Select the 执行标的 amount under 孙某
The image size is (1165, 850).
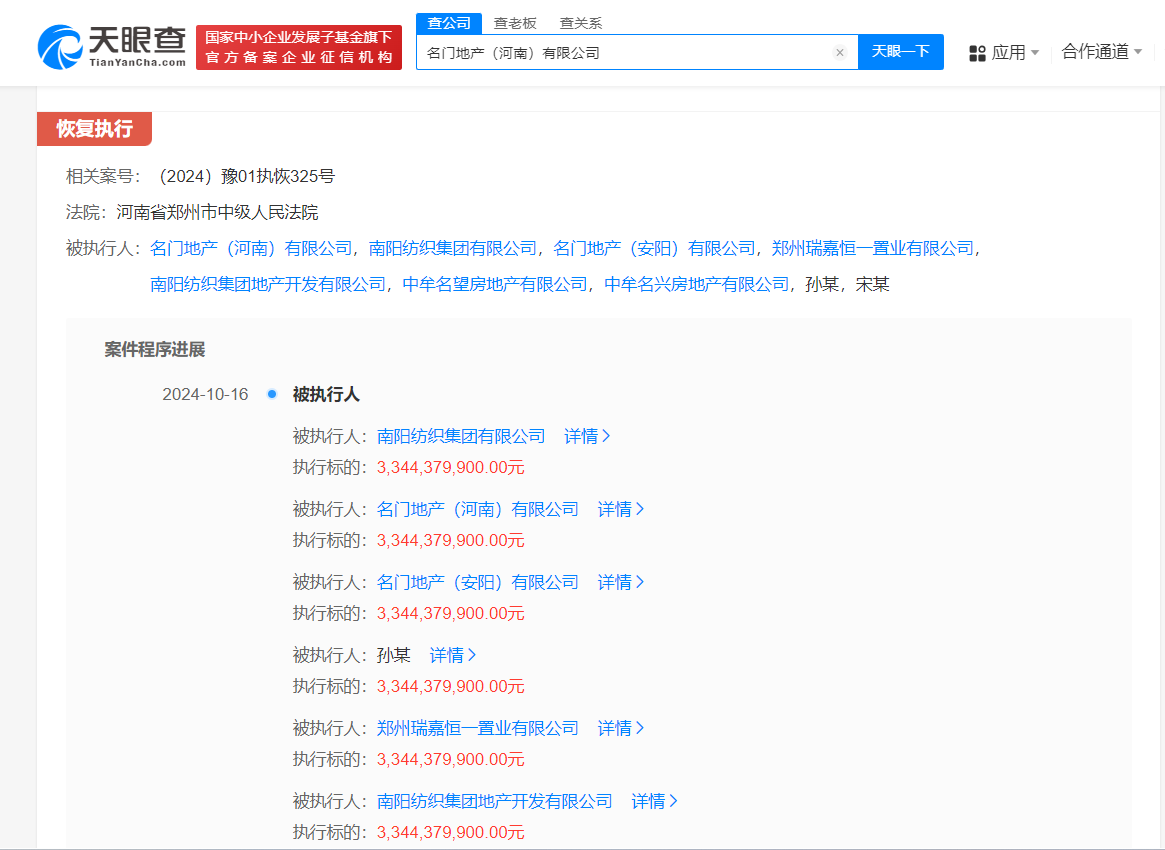tap(450, 686)
